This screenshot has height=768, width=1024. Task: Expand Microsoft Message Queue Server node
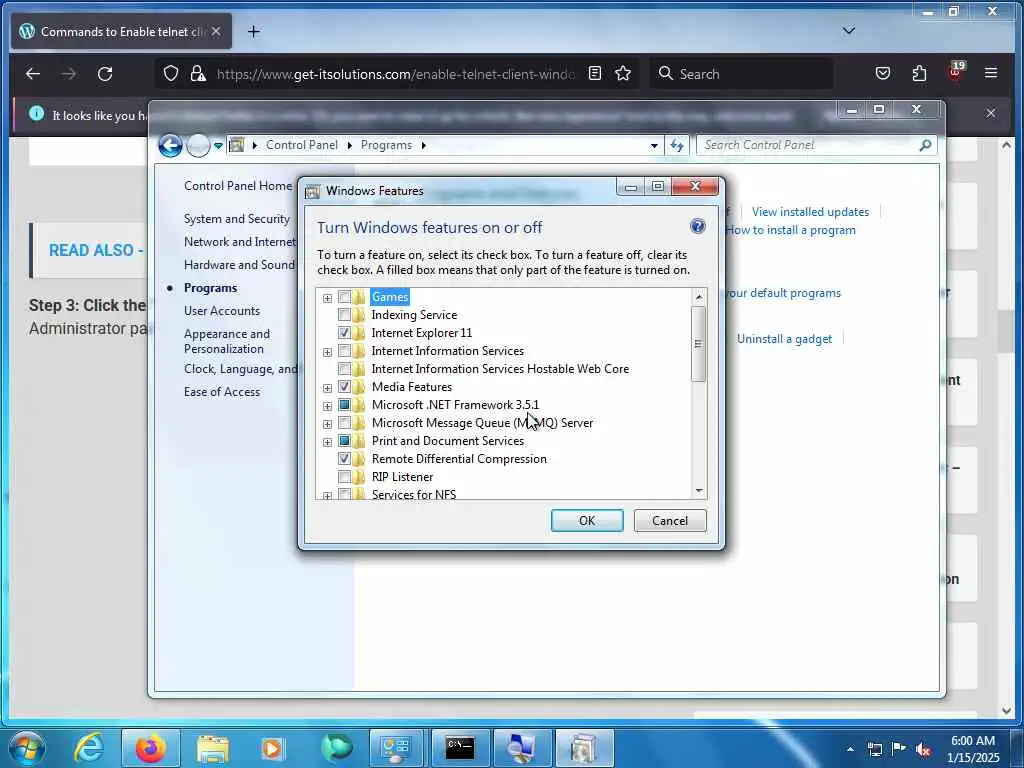click(x=327, y=424)
